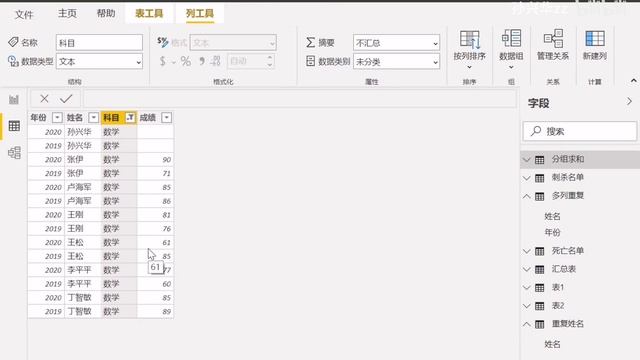Adjust the decimal places stepper

[269, 61]
